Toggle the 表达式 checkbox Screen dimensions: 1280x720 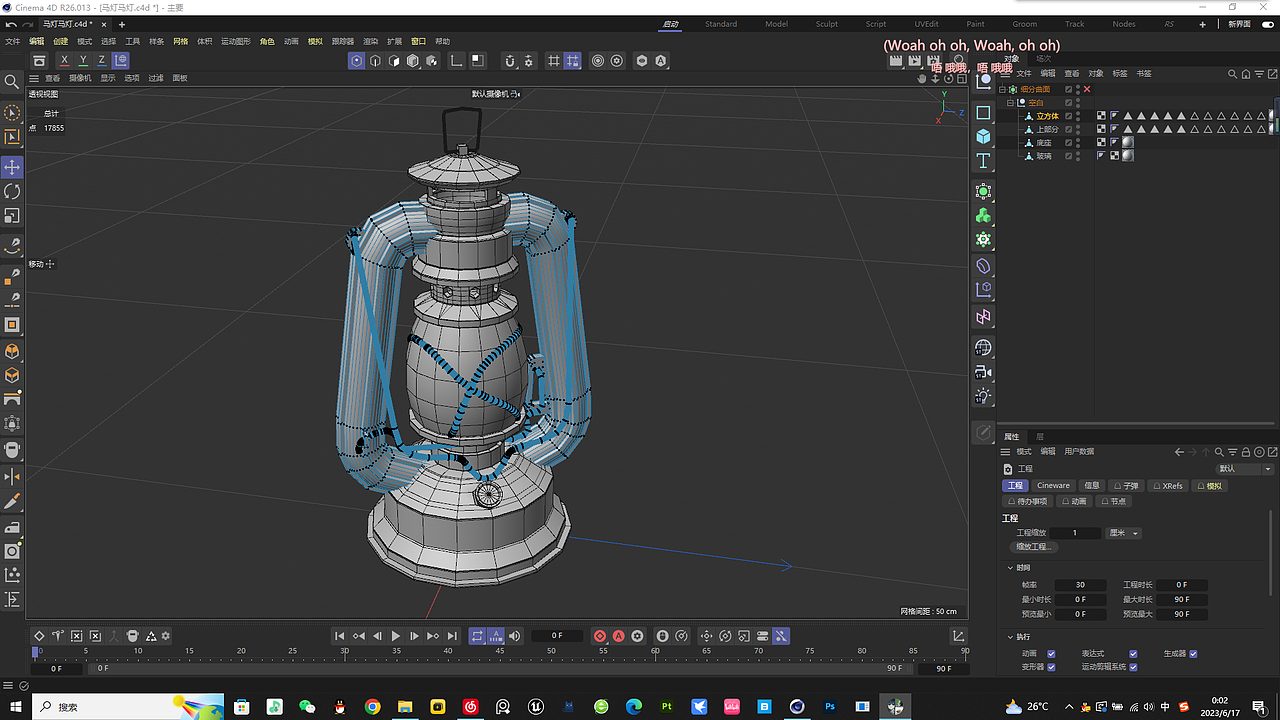pos(1133,654)
